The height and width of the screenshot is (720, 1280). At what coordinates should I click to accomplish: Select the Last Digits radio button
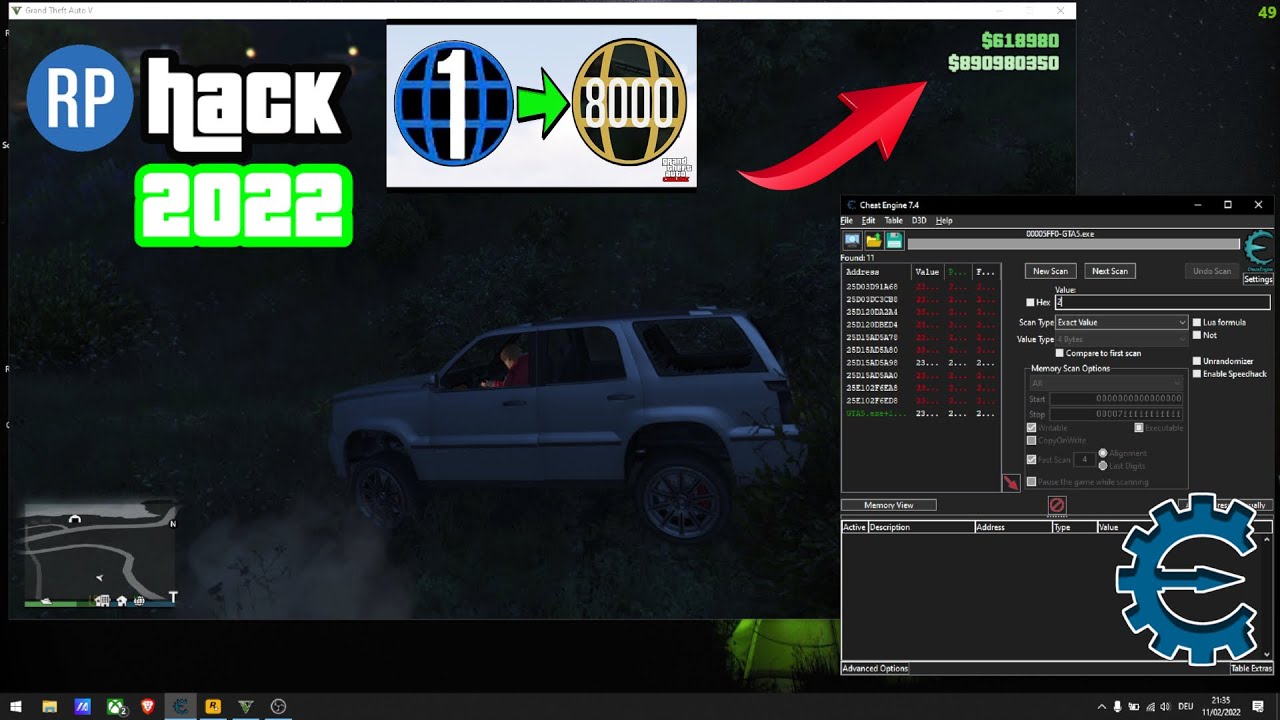[1103, 466]
